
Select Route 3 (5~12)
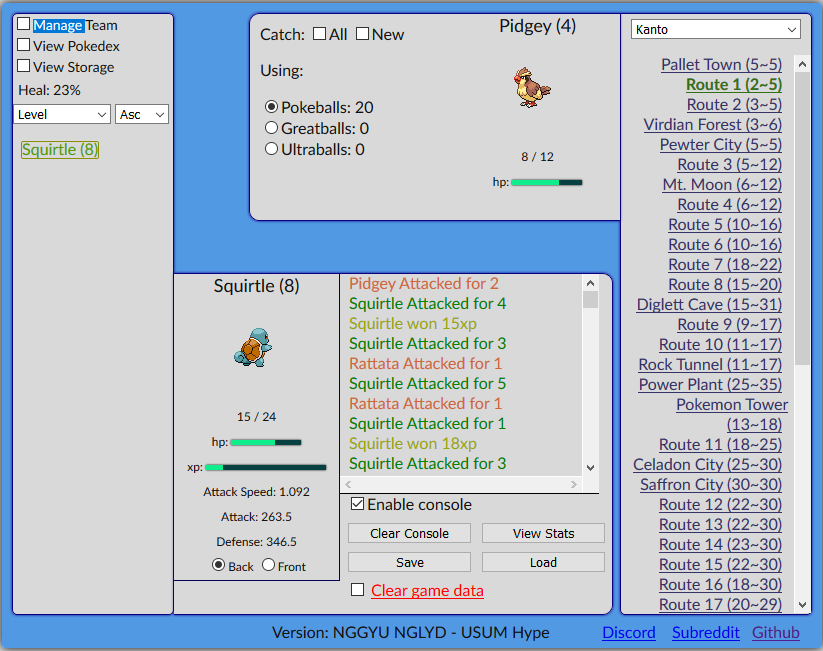coord(730,164)
